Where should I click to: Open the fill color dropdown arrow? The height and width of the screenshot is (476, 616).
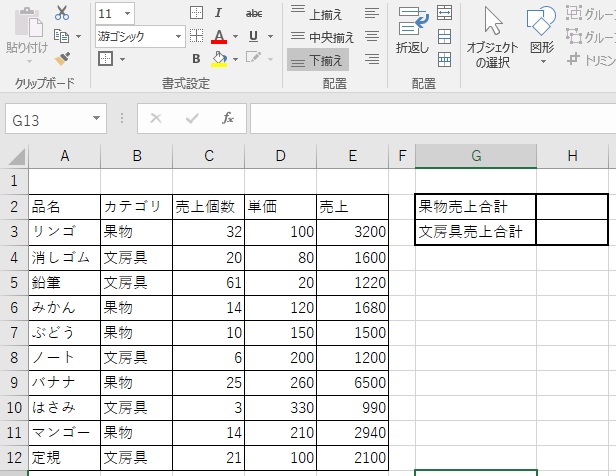click(235, 59)
